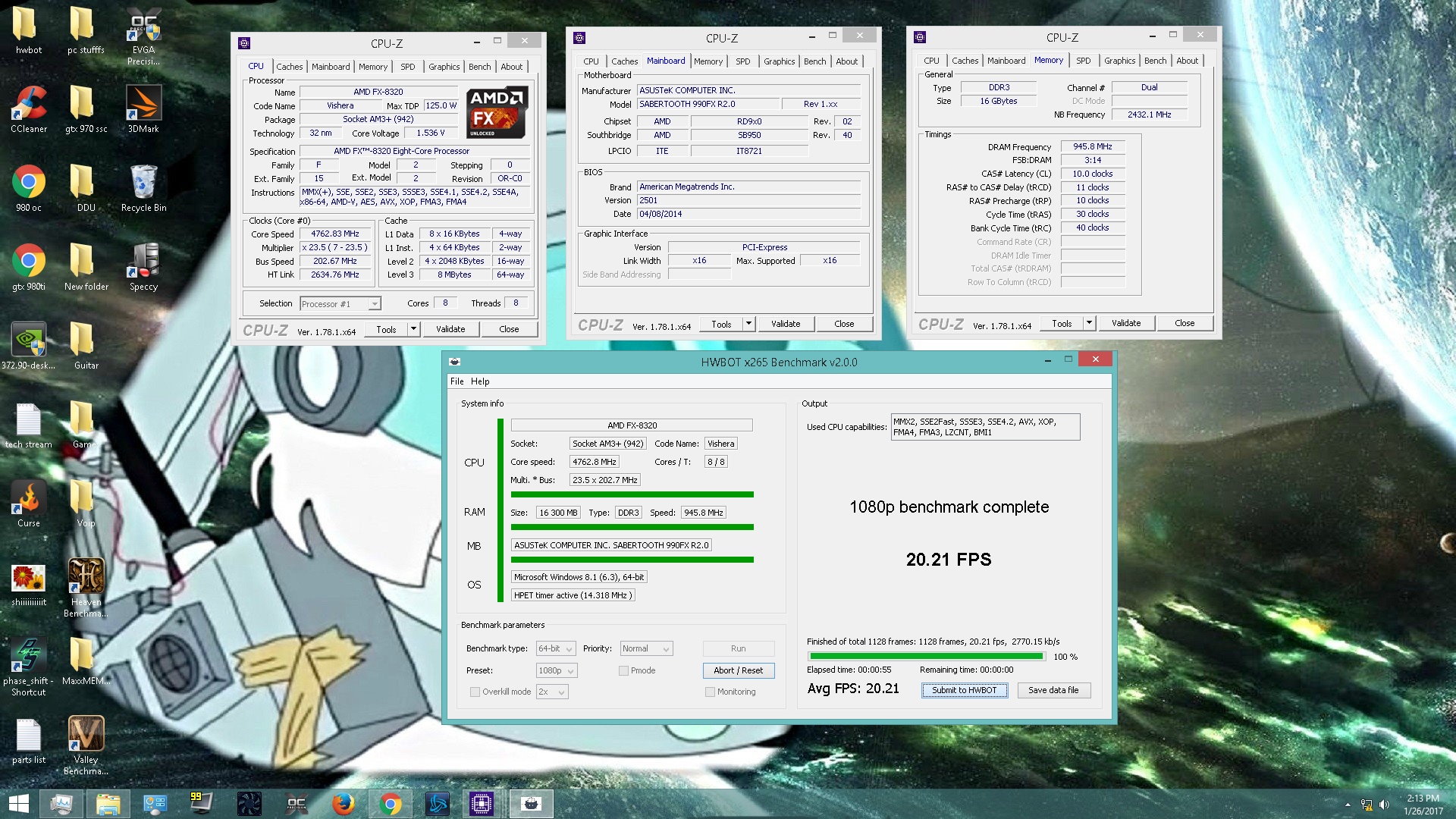1456x819 pixels.
Task: Enable the Monitoring checkbox
Action: [x=710, y=692]
